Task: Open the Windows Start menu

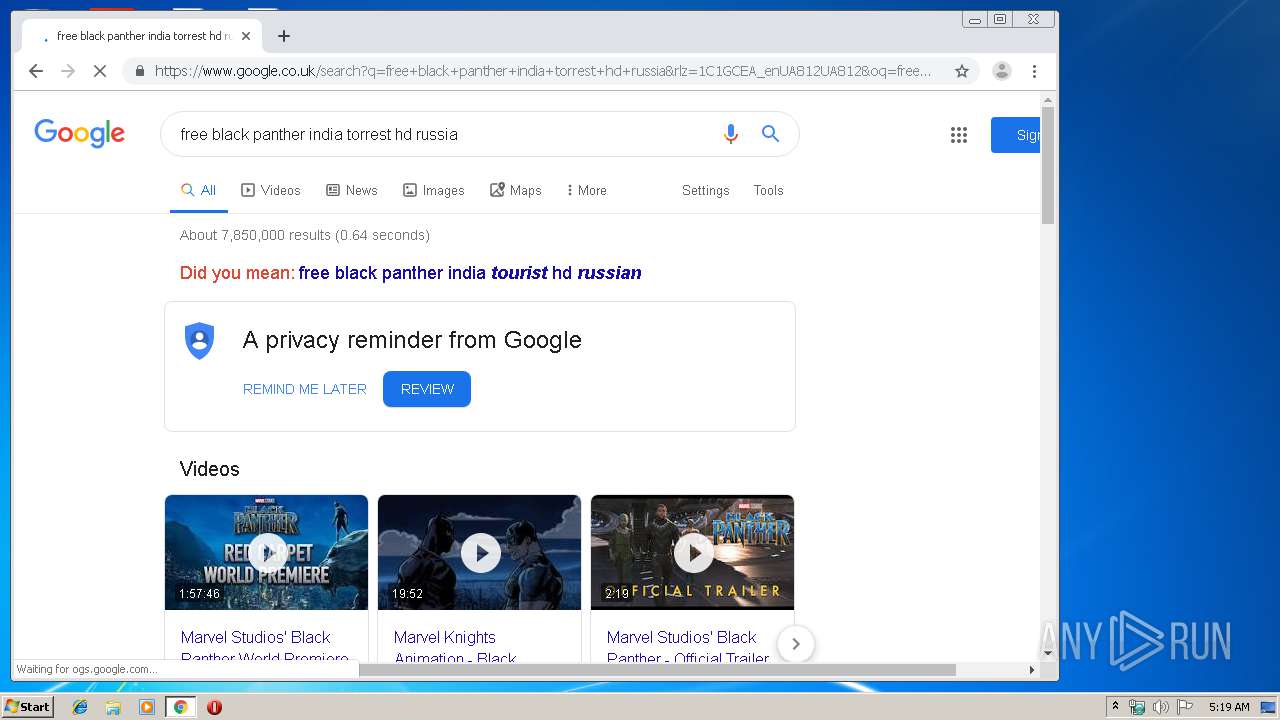Action: (x=27, y=707)
